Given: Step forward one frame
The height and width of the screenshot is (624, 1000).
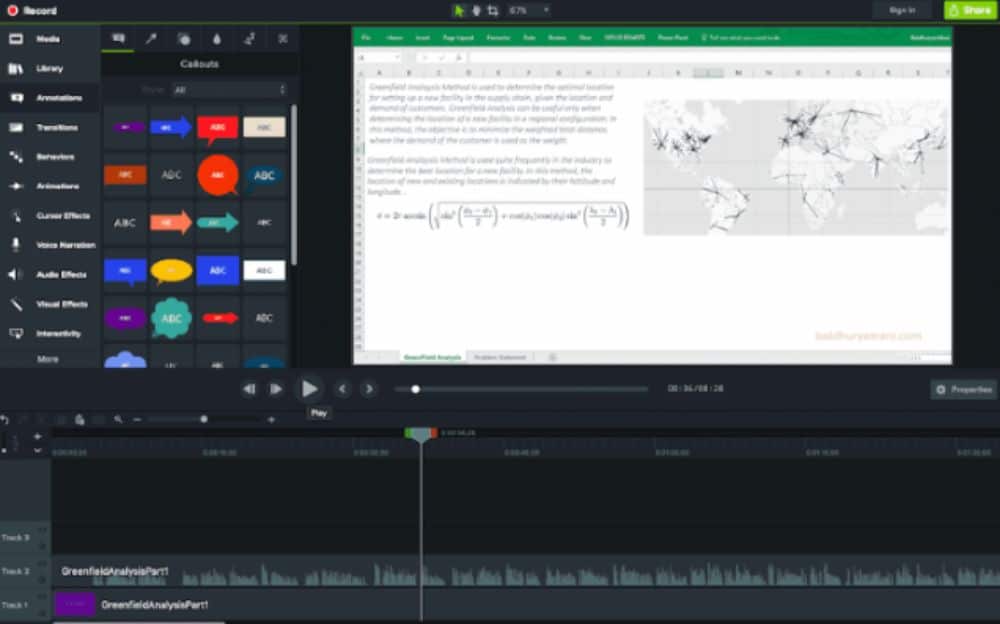Looking at the screenshot, I should pyautogui.click(x=276, y=389).
